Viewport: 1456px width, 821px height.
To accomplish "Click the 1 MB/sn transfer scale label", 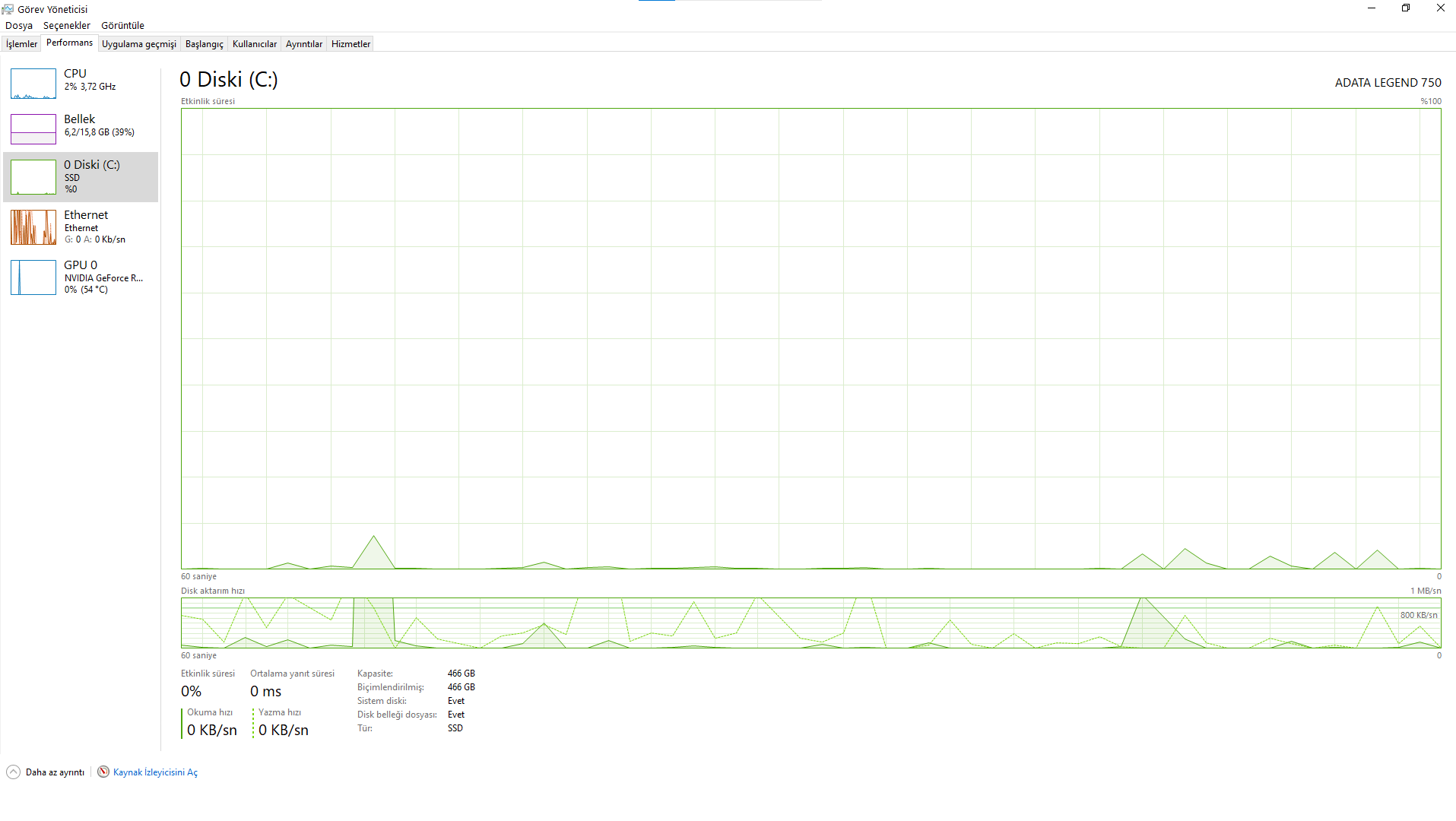I will point(1426,591).
